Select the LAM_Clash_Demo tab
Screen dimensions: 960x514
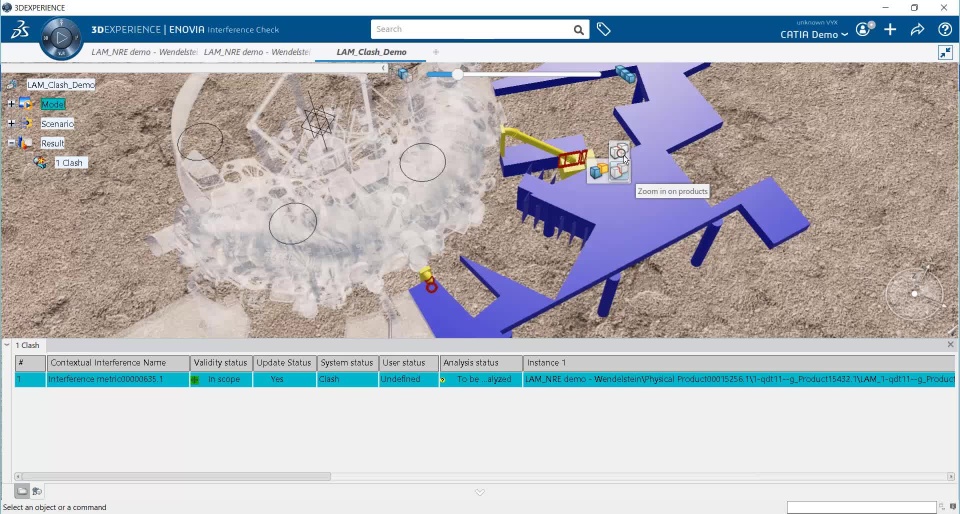[x=371, y=52]
